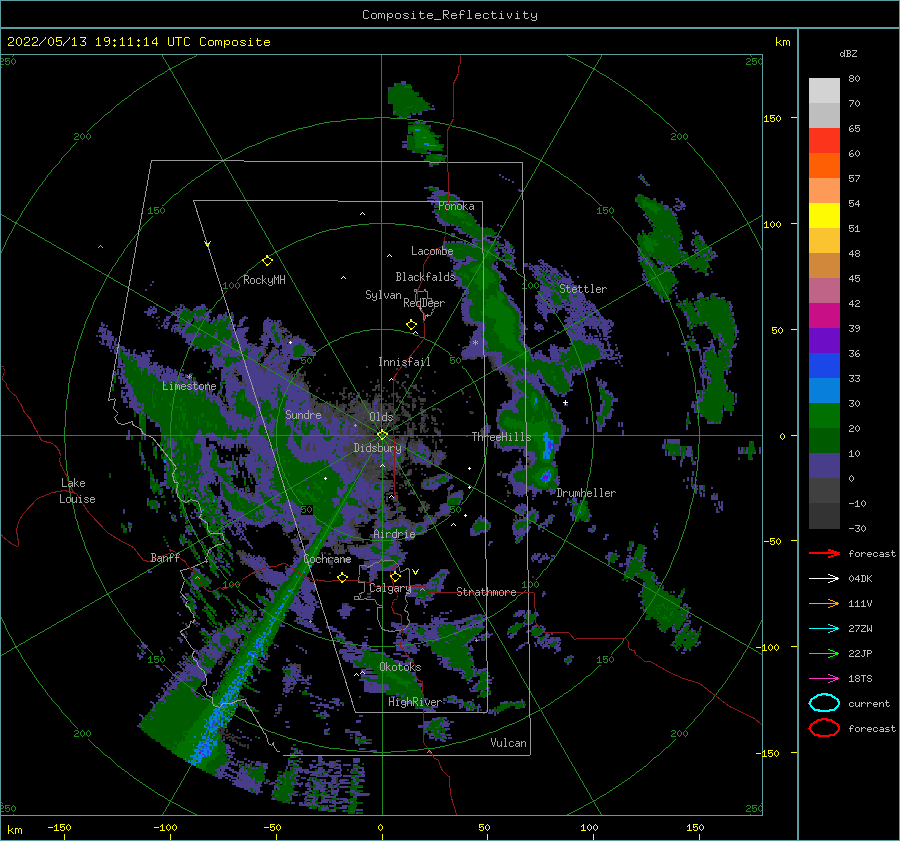Image resolution: width=900 pixels, height=841 pixels.
Task: Click the Banff town label
Action: (165, 558)
